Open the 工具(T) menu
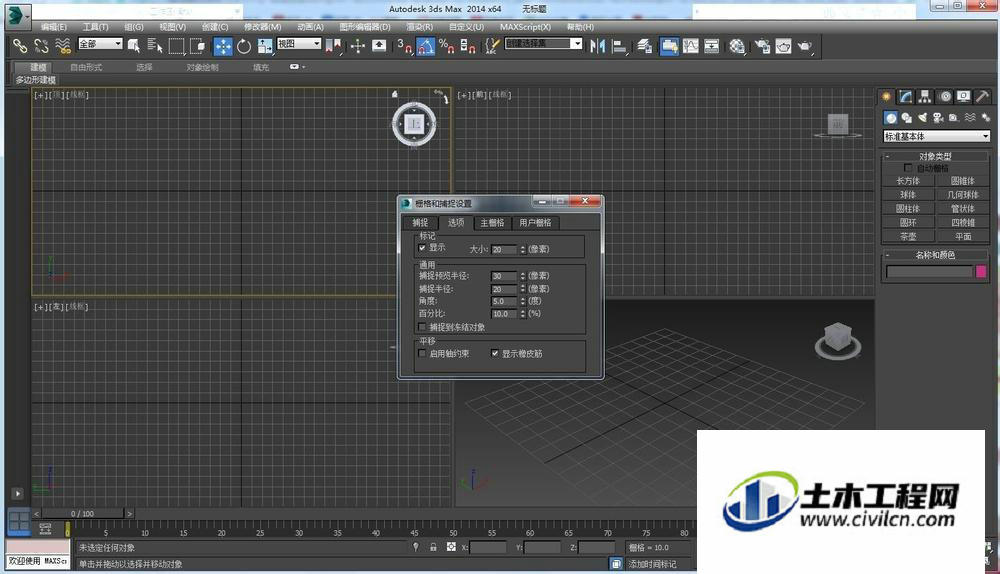This screenshot has height=574, width=1000. tap(96, 27)
